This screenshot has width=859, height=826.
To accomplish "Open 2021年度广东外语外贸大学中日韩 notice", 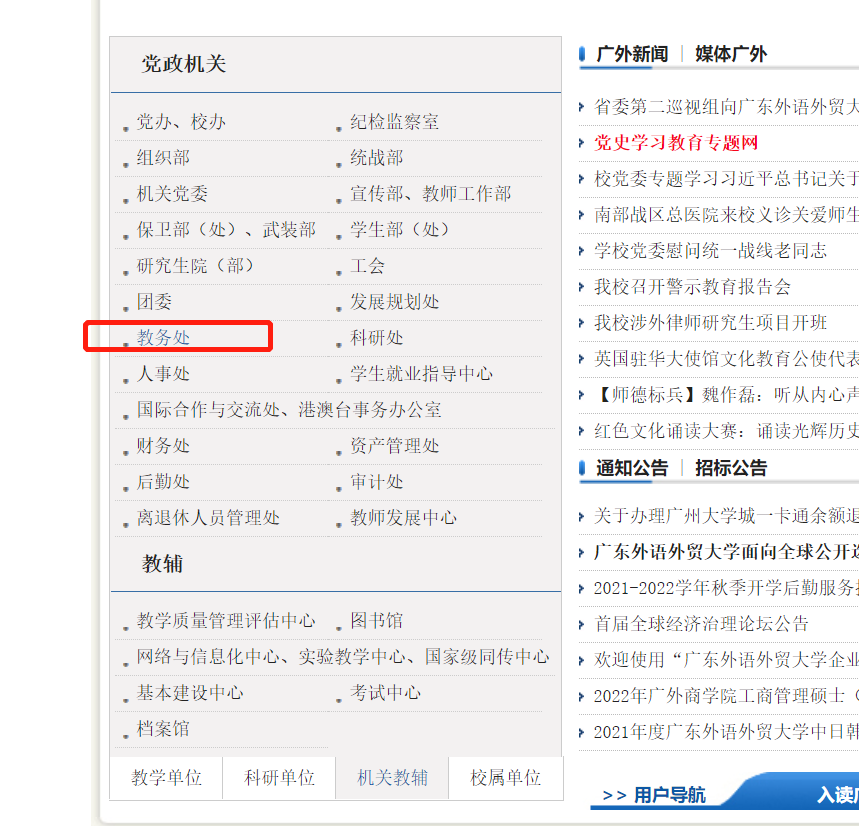I will (726, 732).
